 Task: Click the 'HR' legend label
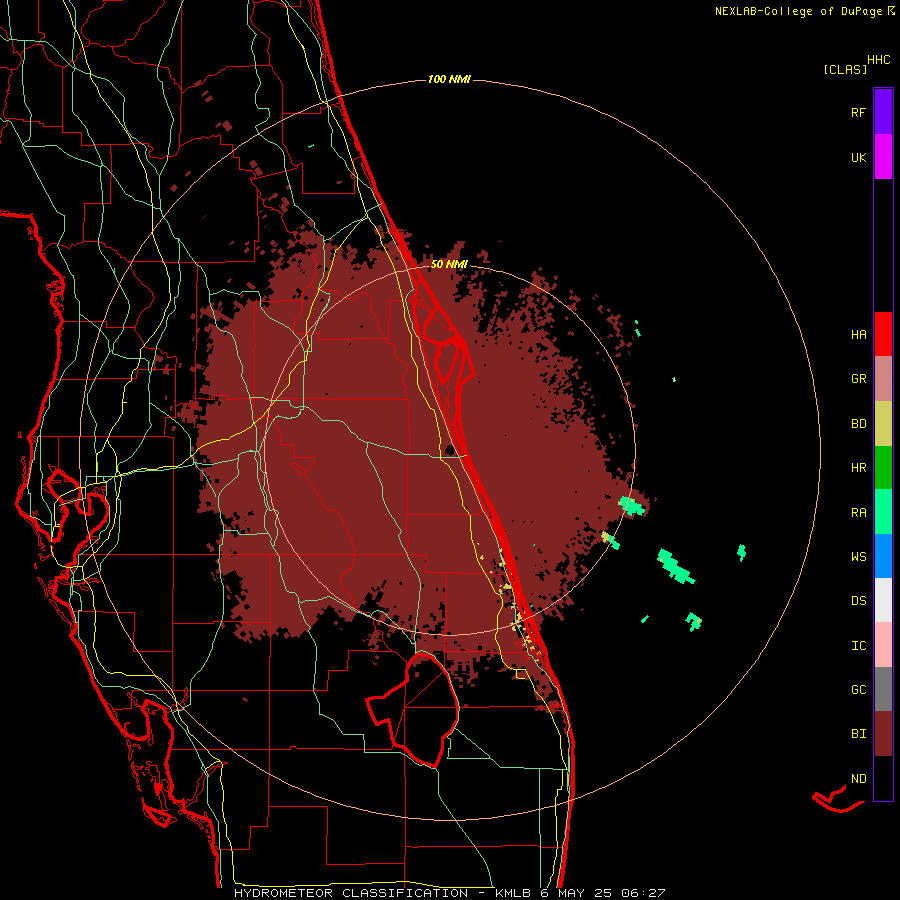(x=858, y=468)
